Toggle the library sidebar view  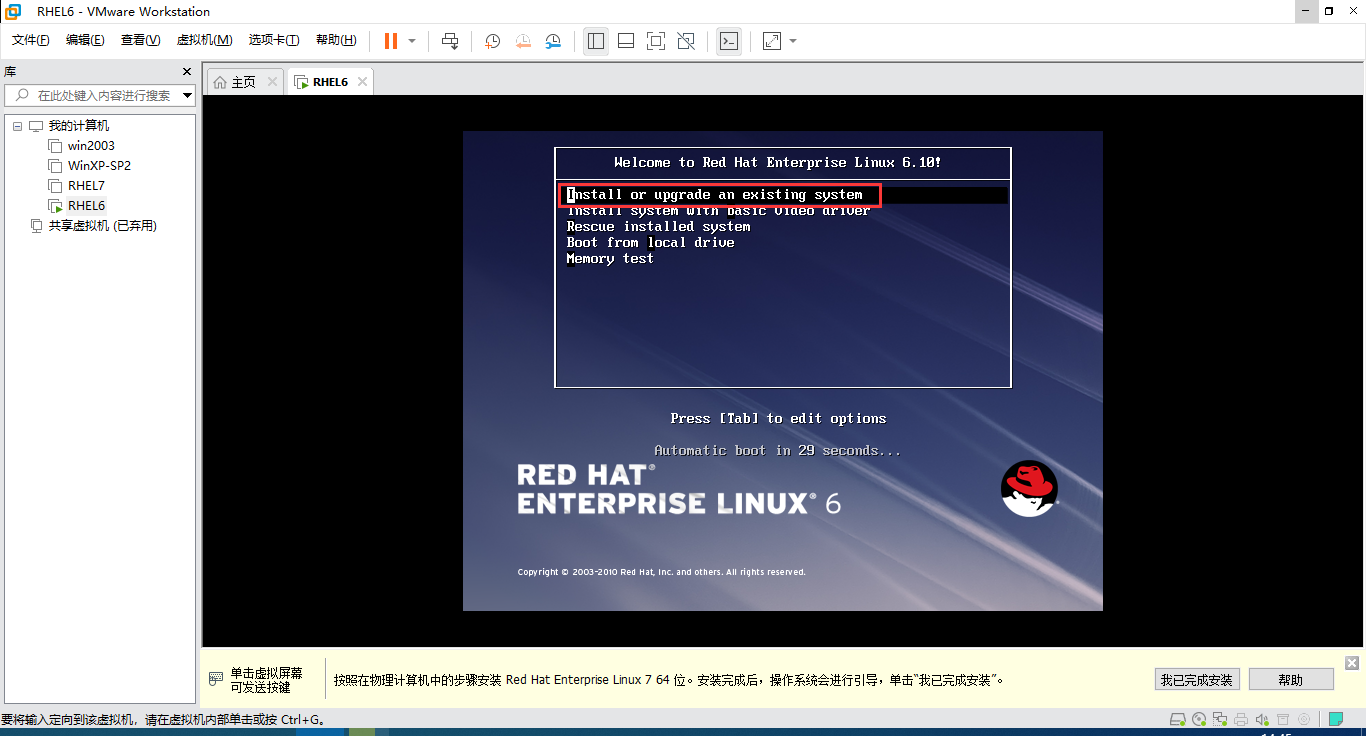tap(596, 41)
